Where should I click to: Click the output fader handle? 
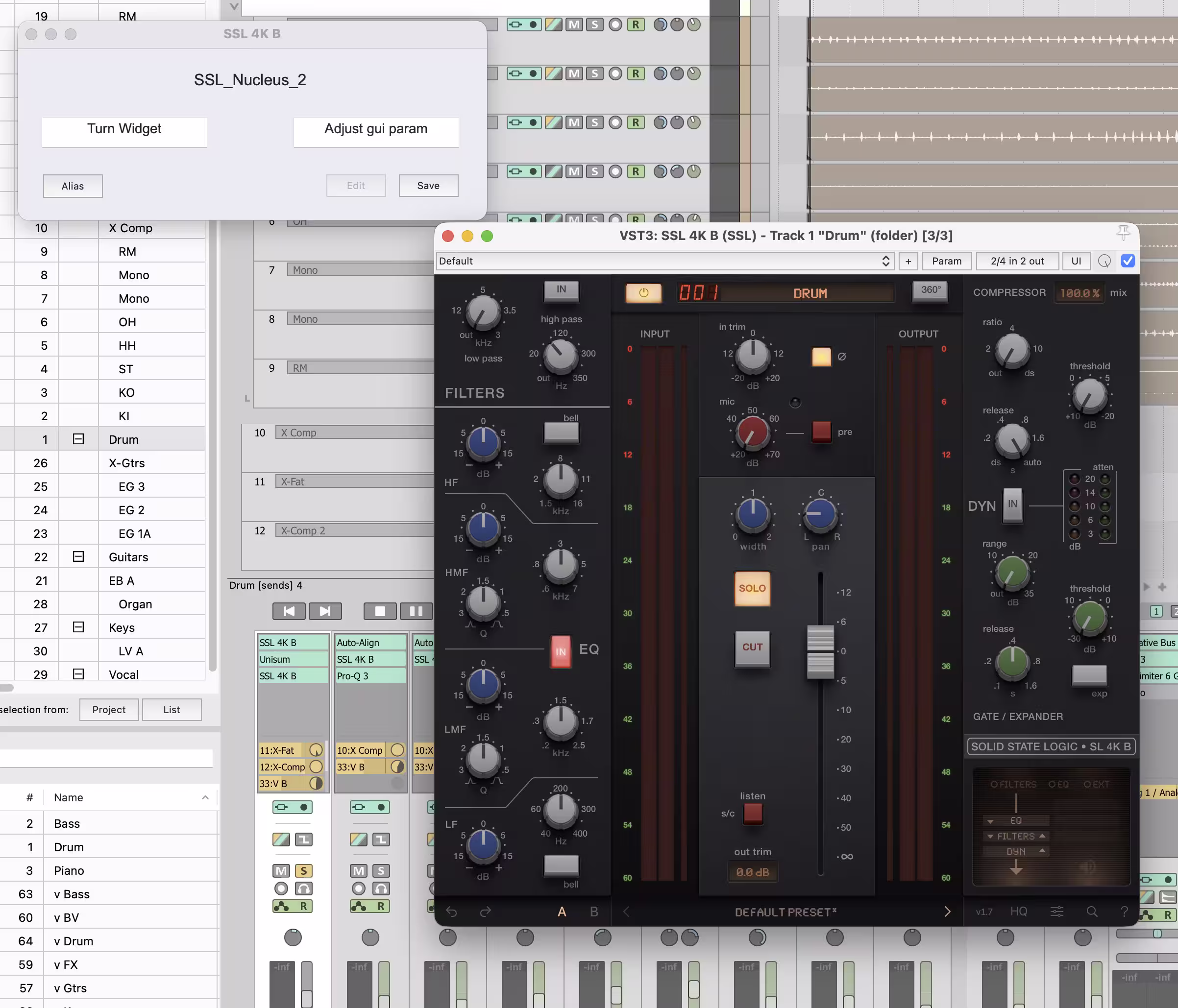point(820,652)
